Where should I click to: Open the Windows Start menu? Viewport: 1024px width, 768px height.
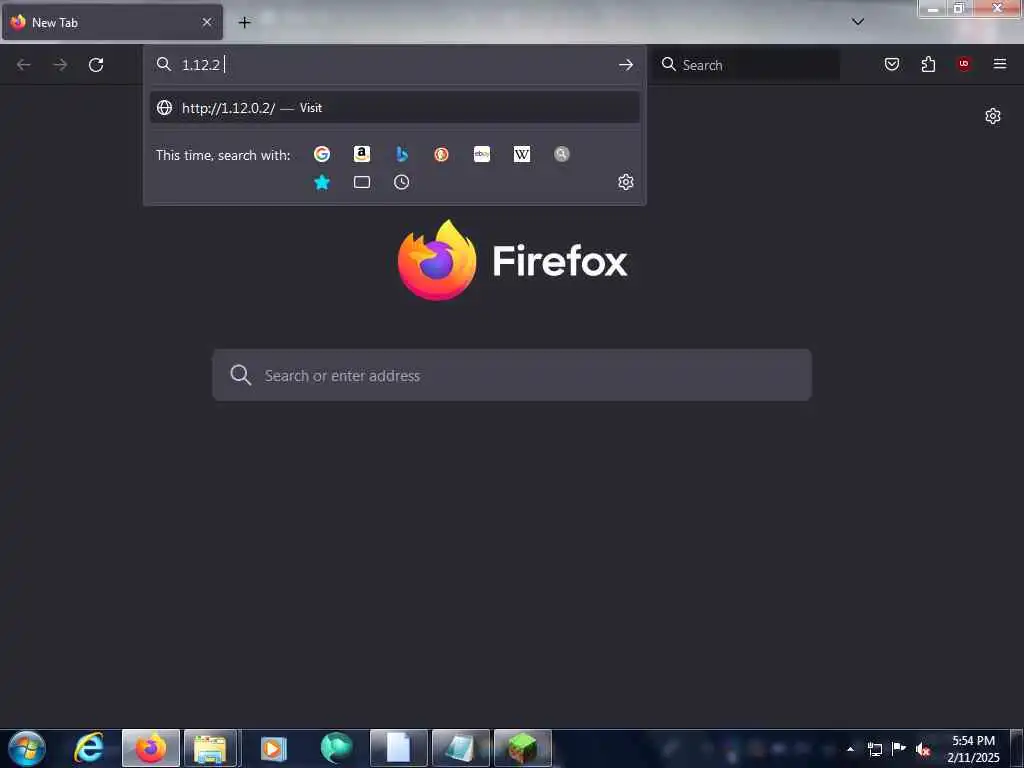[27, 748]
